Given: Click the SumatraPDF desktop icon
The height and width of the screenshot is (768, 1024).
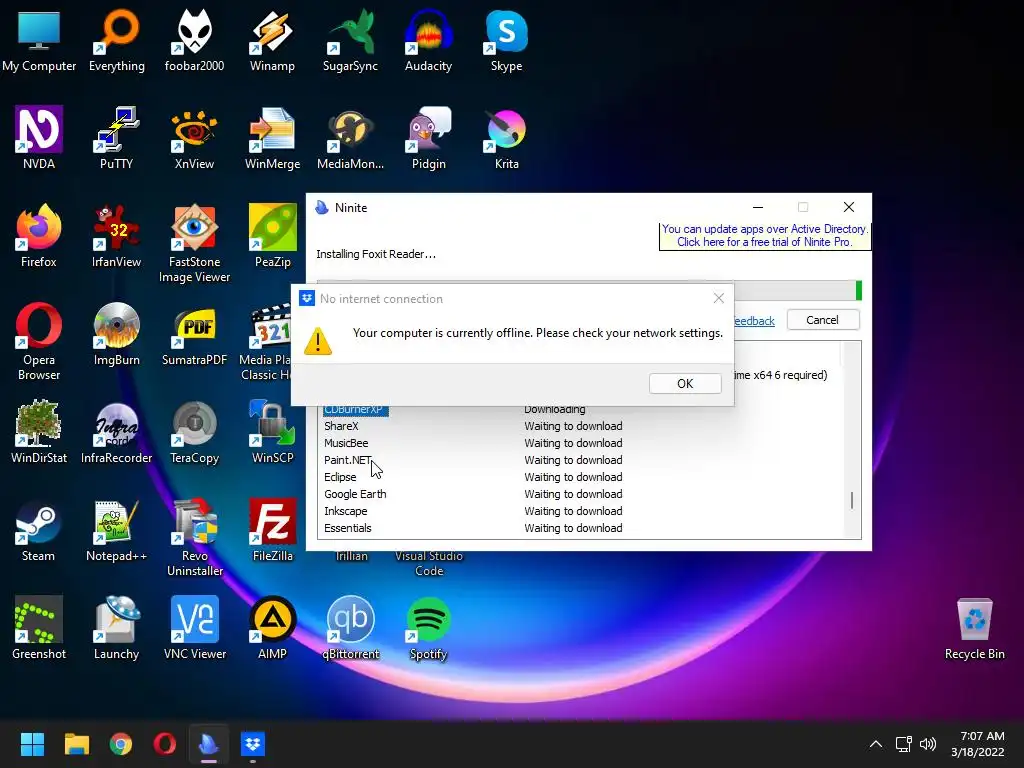Looking at the screenshot, I should pyautogui.click(x=195, y=333).
